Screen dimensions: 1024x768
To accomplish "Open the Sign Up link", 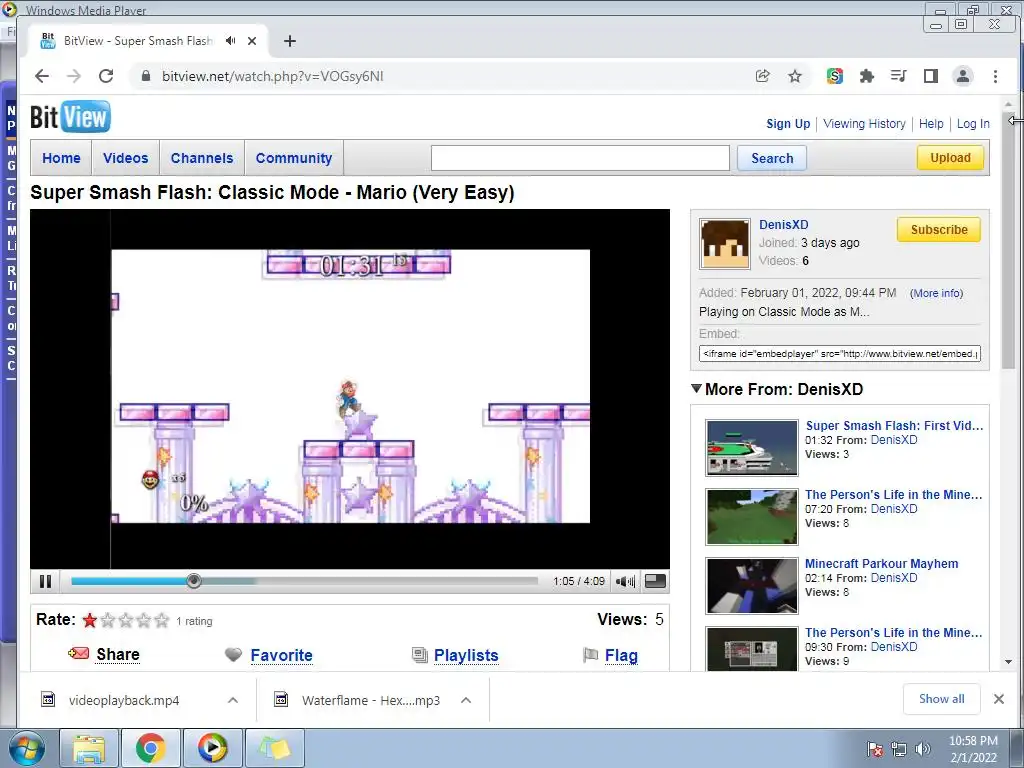I will pyautogui.click(x=788, y=123).
